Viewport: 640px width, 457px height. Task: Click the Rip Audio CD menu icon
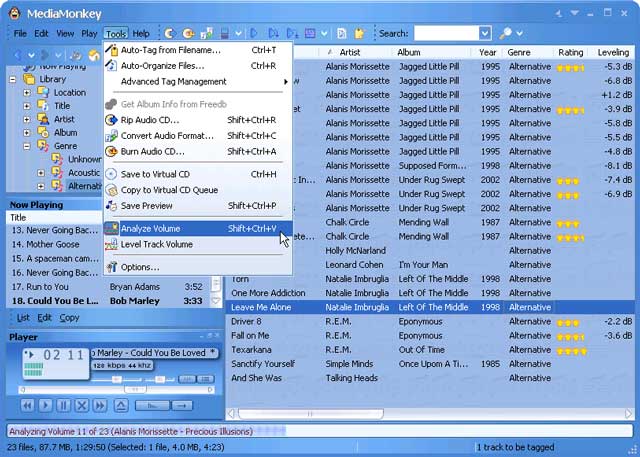pos(112,120)
